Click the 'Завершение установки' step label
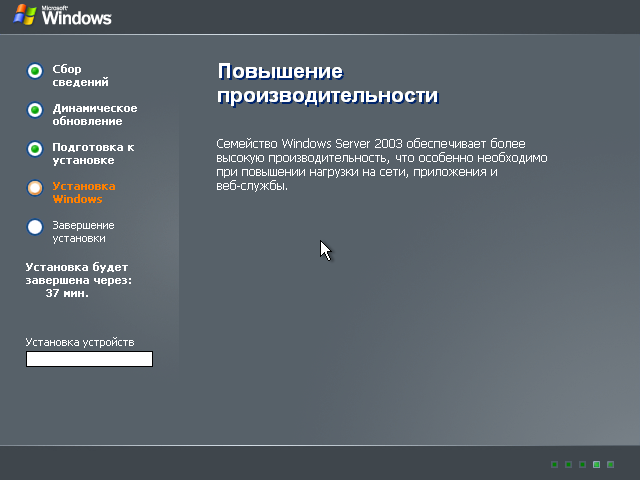Screen dimensions: 640x480 (83, 231)
